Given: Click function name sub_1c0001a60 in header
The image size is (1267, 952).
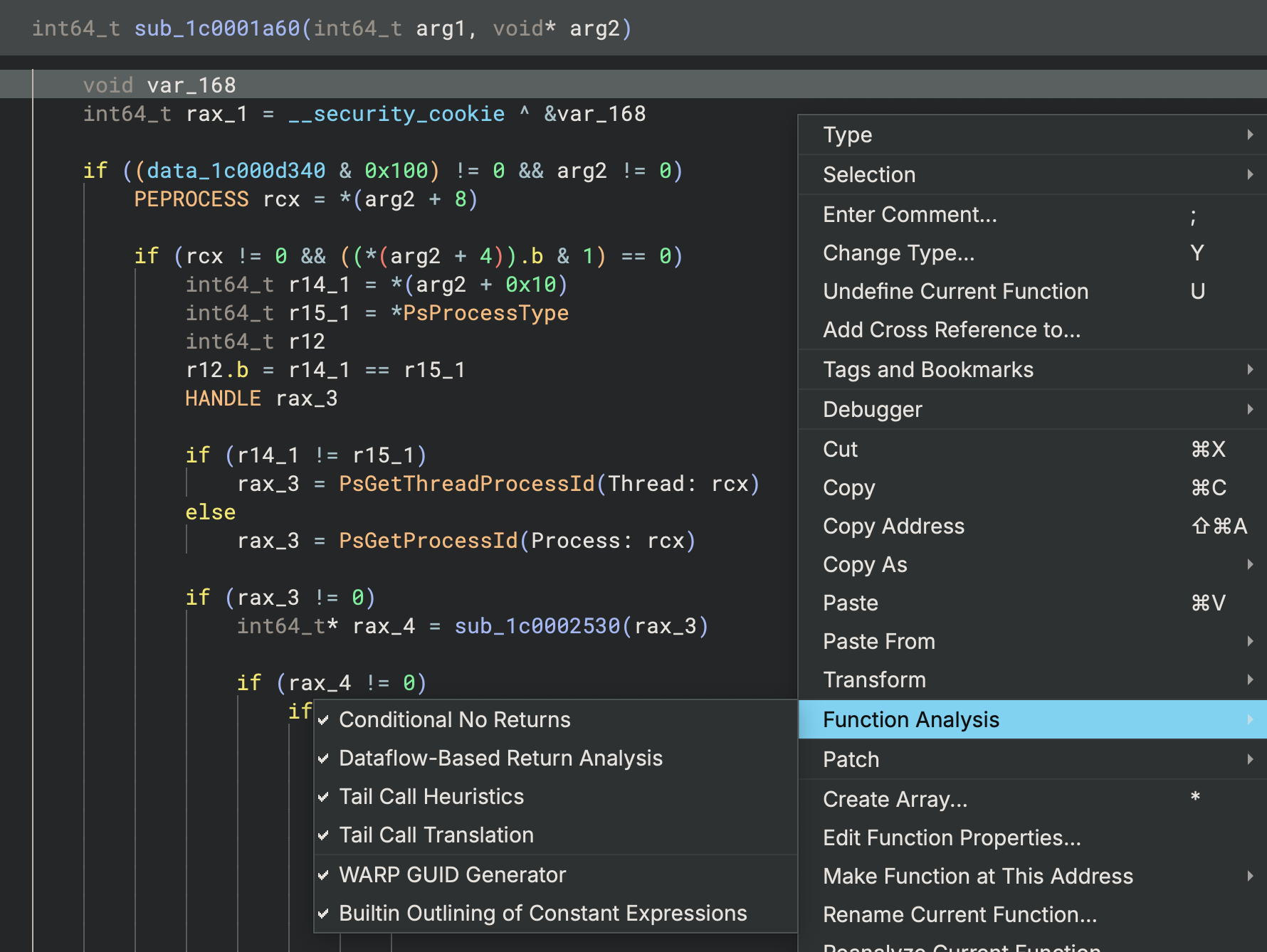Looking at the screenshot, I should click(x=217, y=28).
